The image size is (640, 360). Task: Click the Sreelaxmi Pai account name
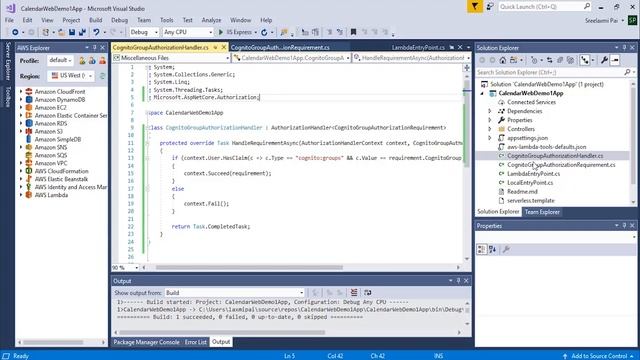click(602, 20)
